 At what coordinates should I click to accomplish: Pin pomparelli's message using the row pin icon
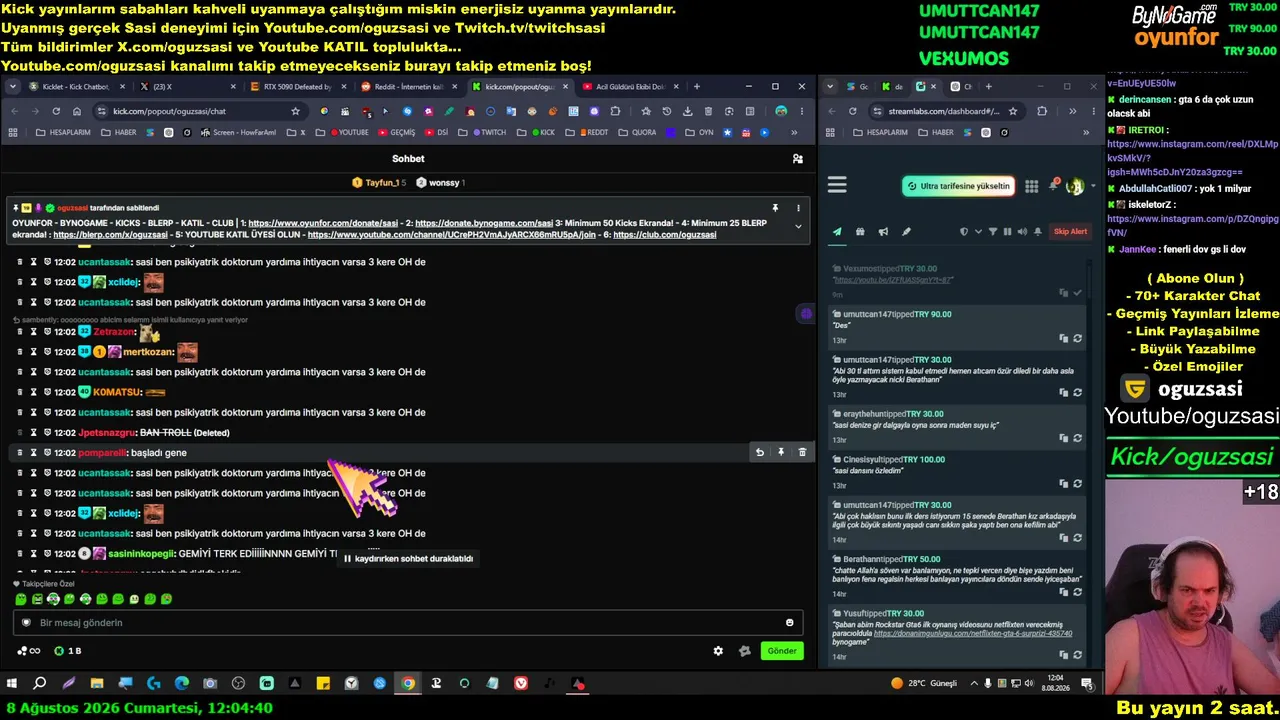pos(781,453)
